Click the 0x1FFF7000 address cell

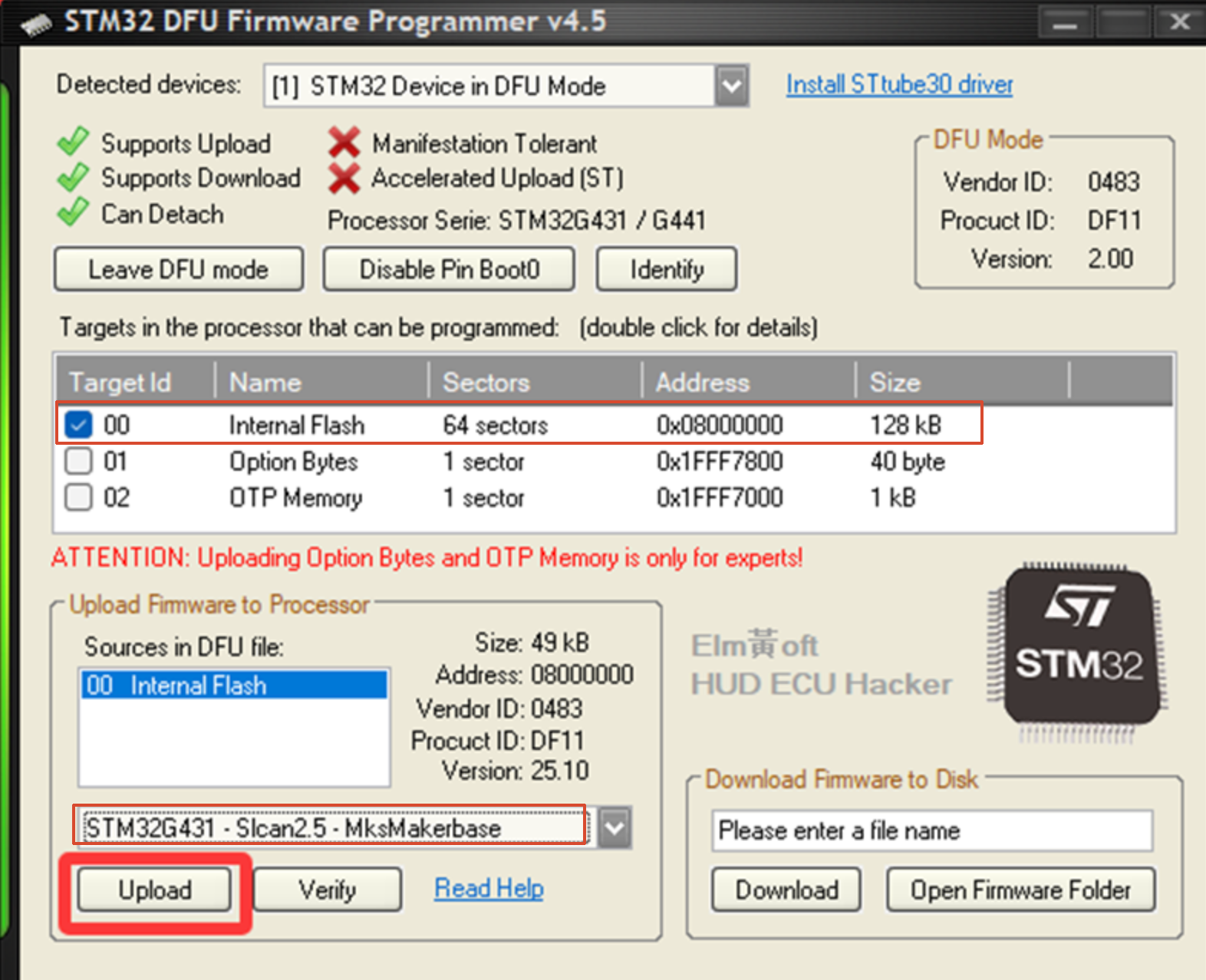(720, 498)
